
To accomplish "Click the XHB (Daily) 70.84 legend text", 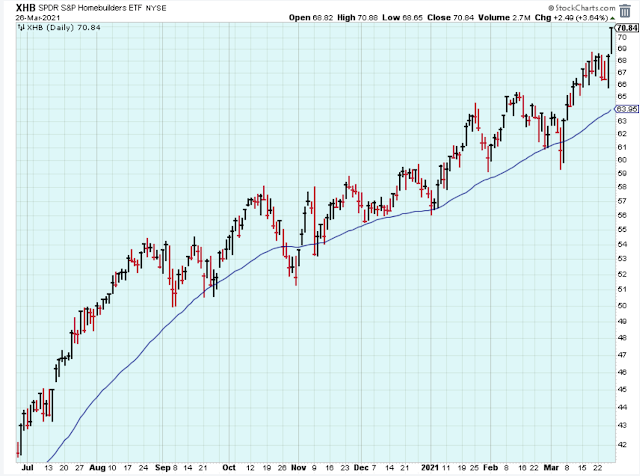I will click(x=64, y=27).
